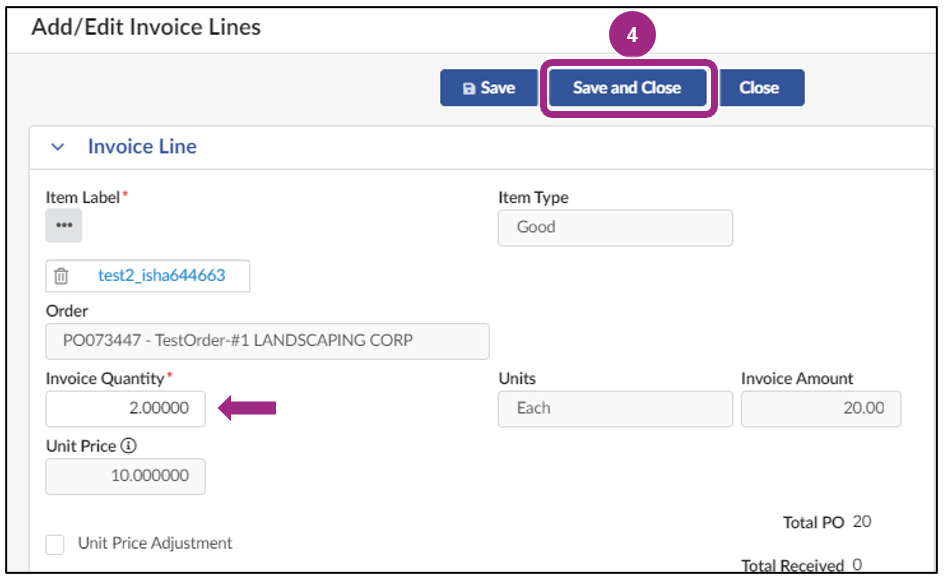Select the Unit Price value field
This screenshot has height=580, width=945.
[125, 476]
